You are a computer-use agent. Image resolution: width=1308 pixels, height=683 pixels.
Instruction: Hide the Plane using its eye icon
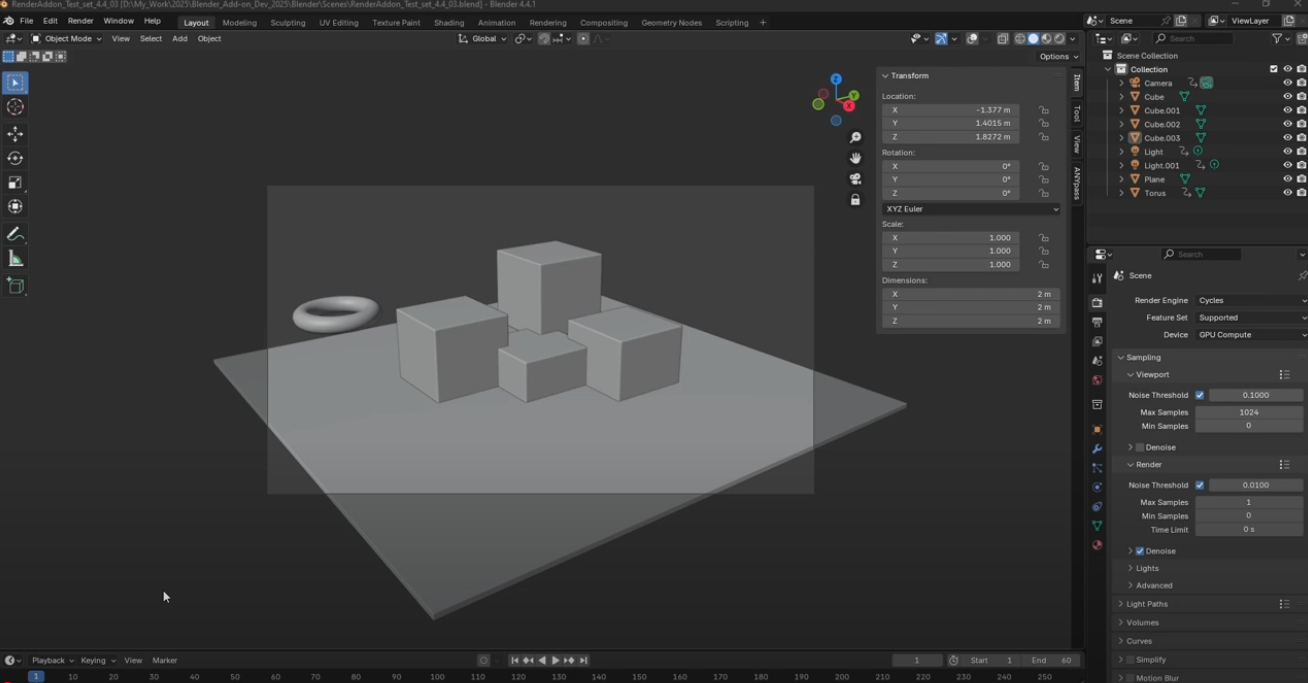[1288, 179]
